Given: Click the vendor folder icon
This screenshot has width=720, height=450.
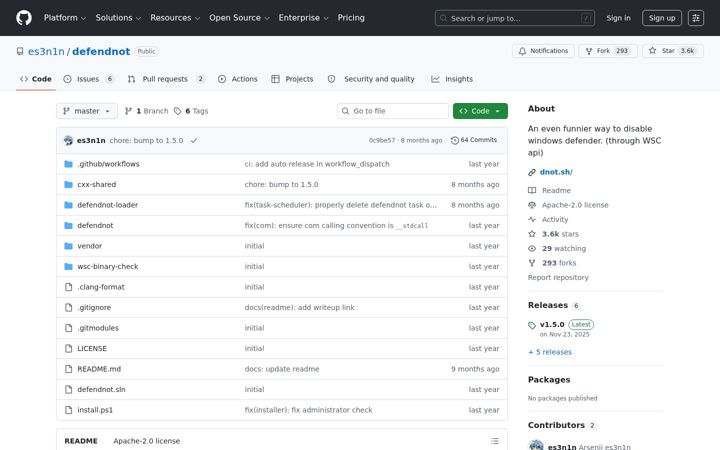Looking at the screenshot, I should [68, 246].
